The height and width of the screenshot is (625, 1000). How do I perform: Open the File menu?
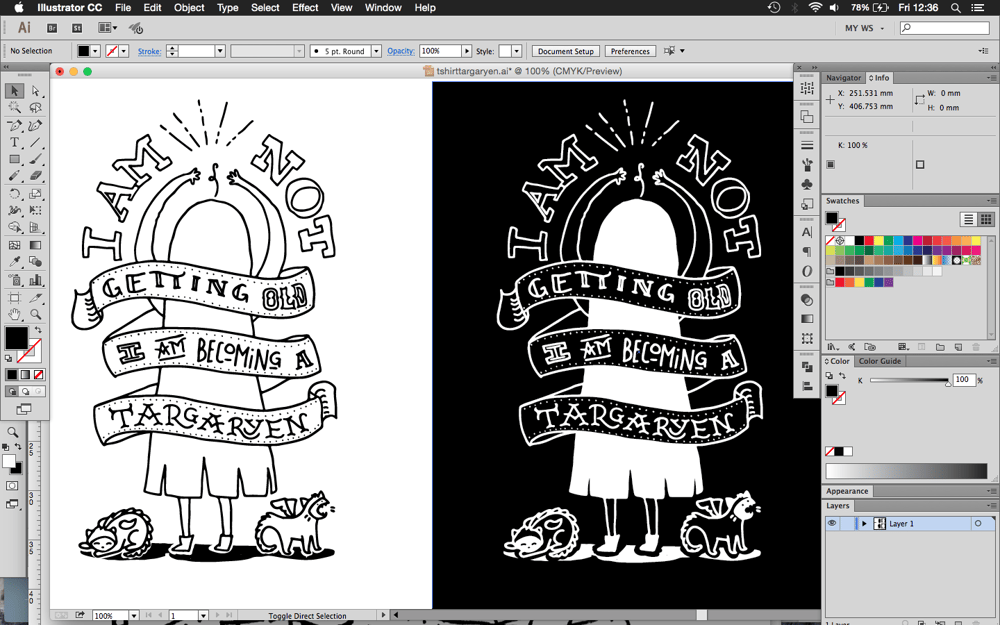coord(123,8)
